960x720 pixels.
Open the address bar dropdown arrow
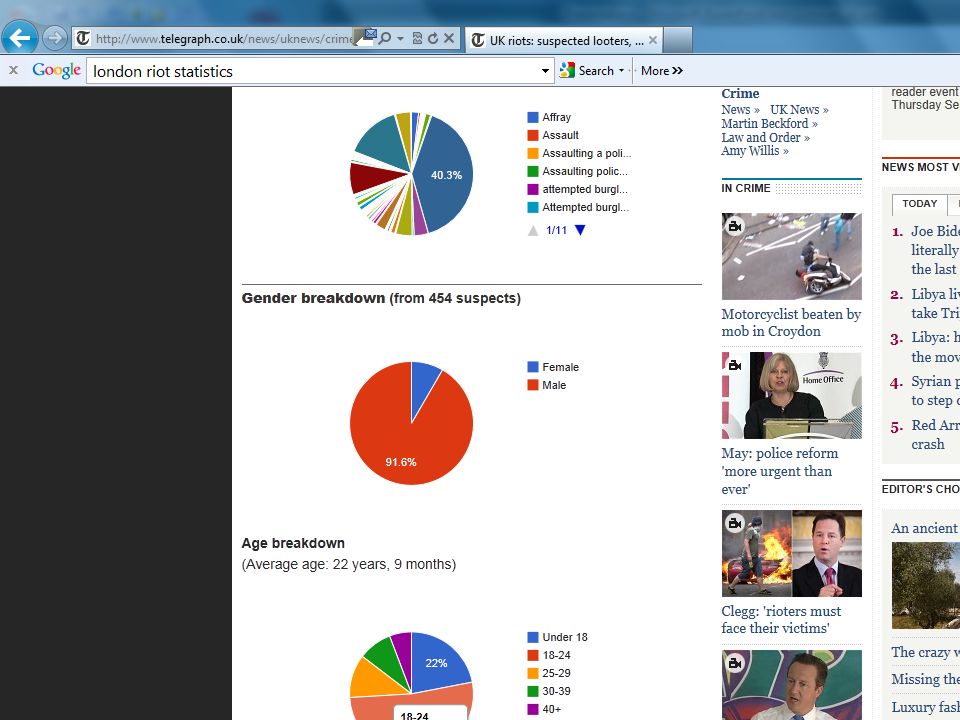(400, 39)
